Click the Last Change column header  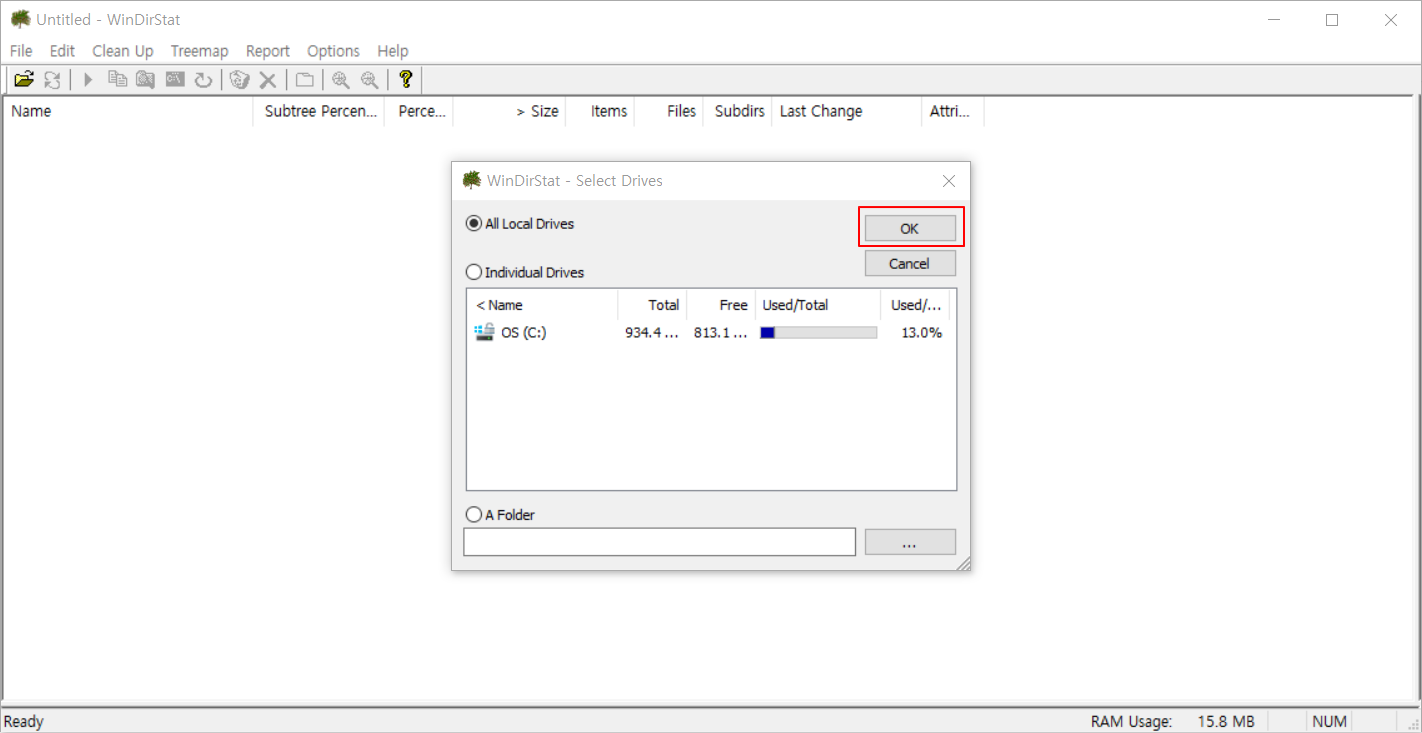point(847,111)
